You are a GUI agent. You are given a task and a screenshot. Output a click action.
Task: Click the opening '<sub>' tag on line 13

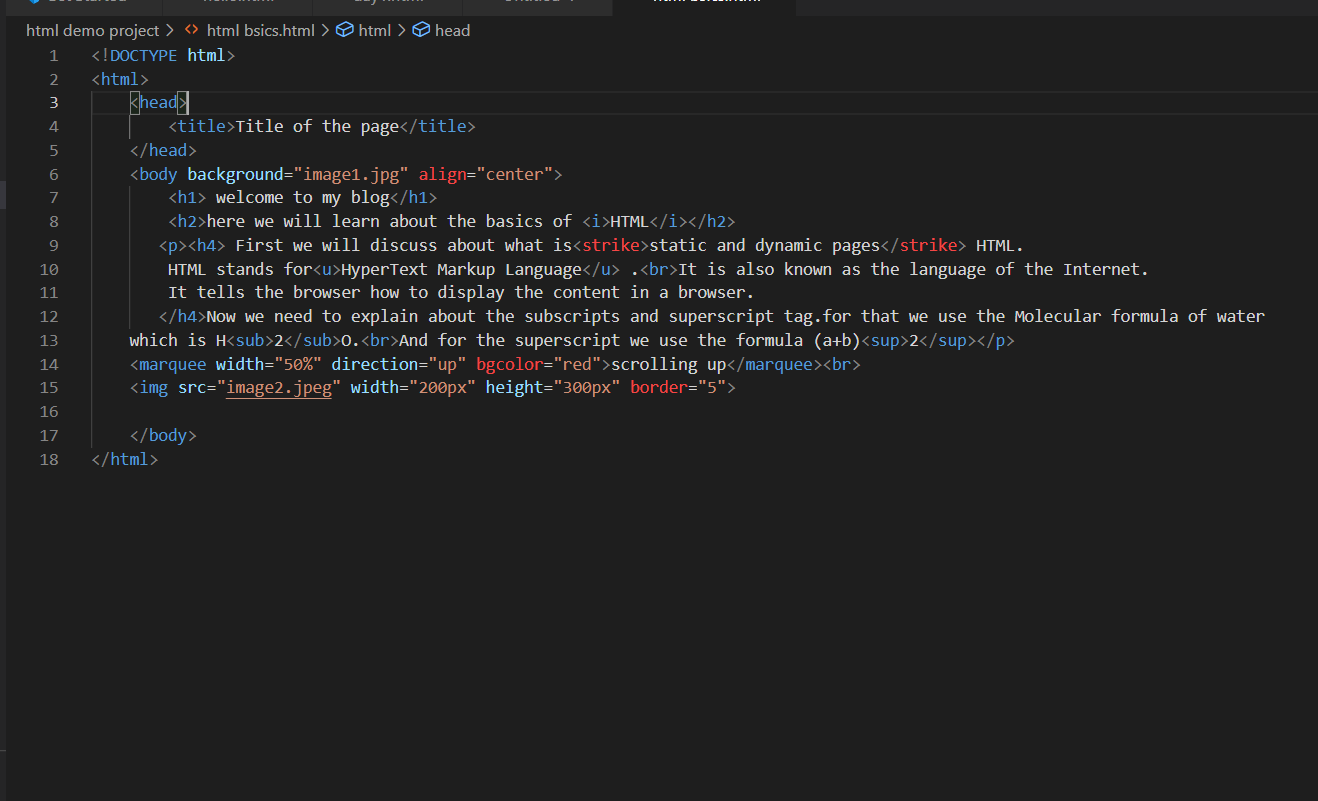[250, 340]
